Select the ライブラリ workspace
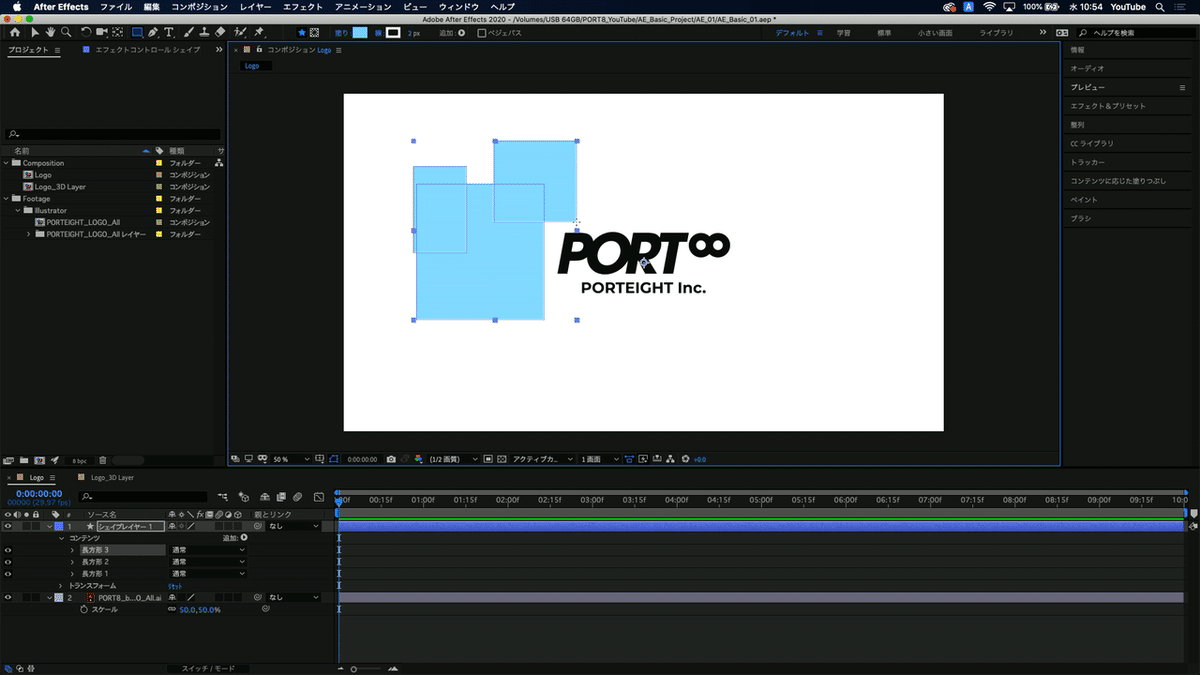1200x675 pixels. pos(995,33)
